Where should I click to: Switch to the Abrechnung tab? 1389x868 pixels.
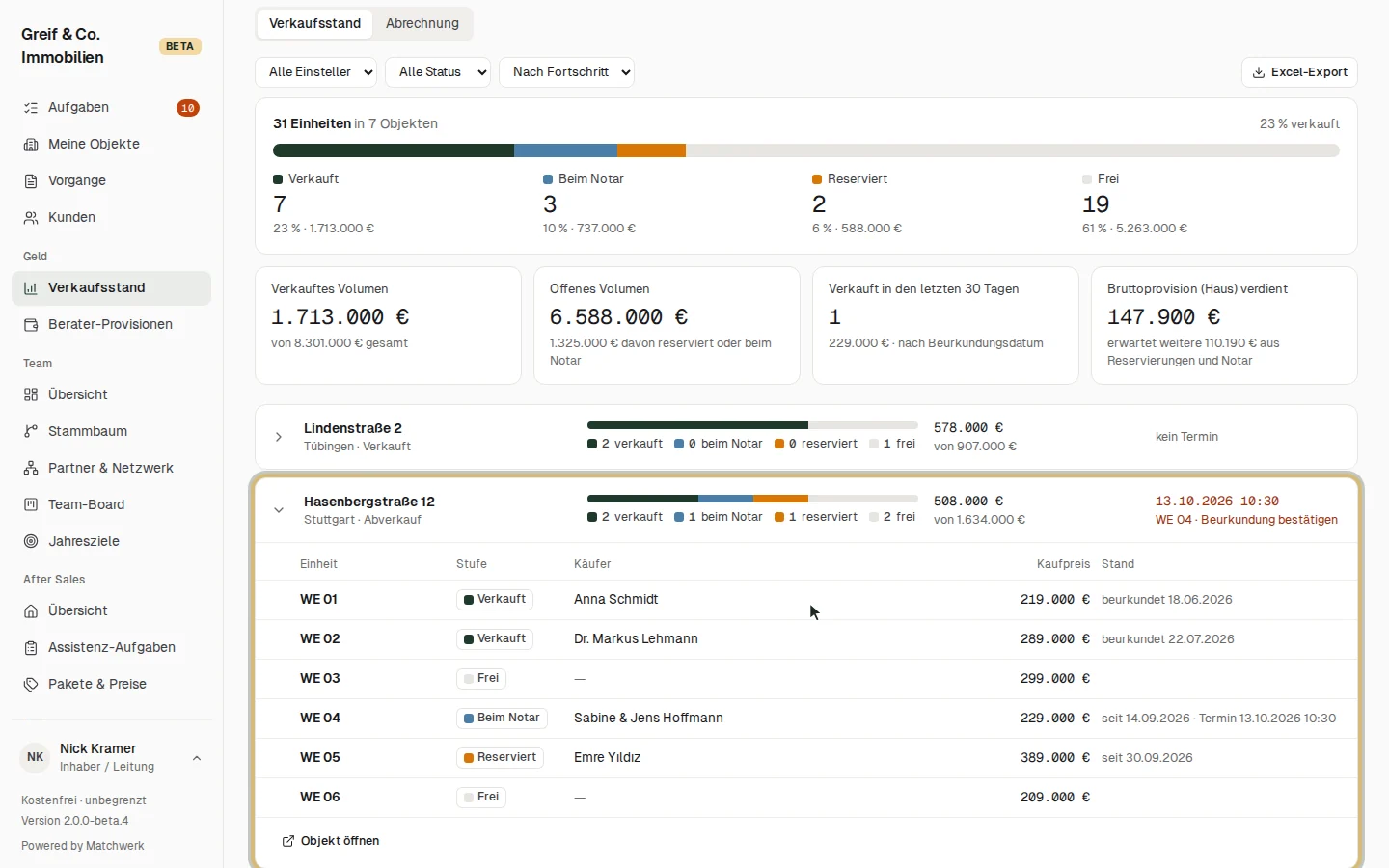click(422, 23)
